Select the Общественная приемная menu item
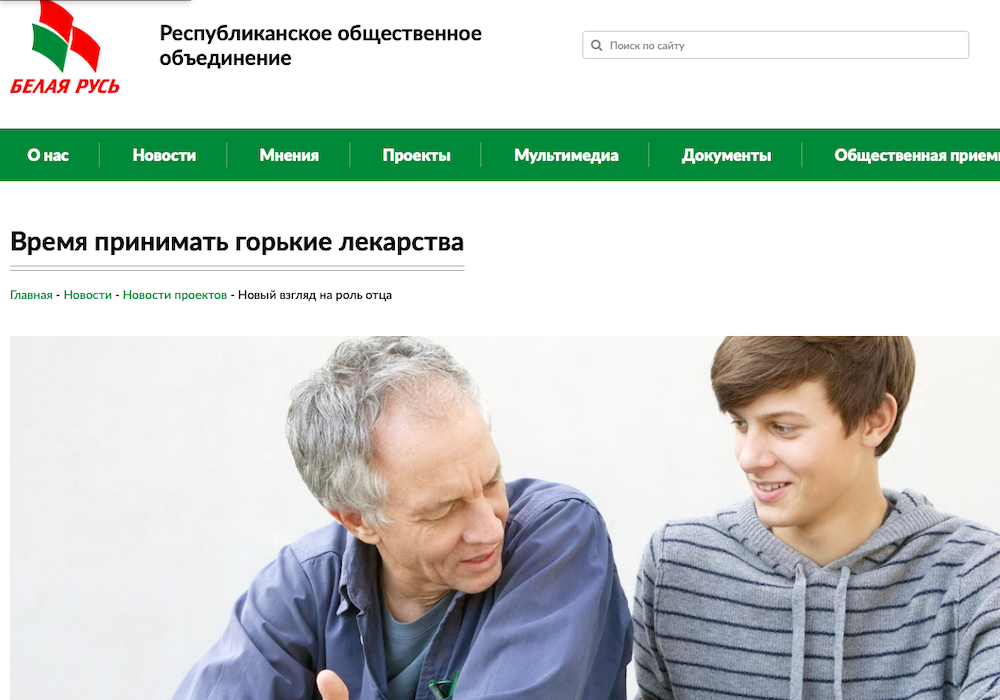The image size is (1000, 700). tap(916, 155)
